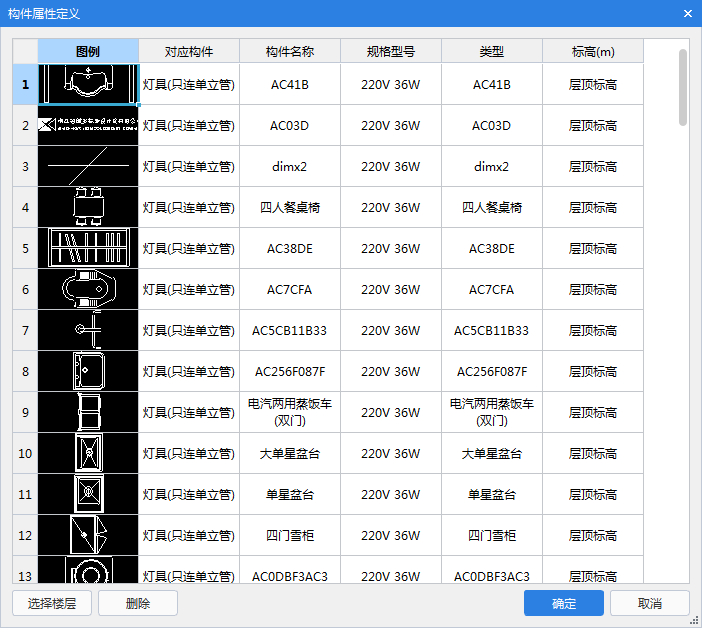
Task: Select the AC38DE legend symbol icon
Action: 88,249
